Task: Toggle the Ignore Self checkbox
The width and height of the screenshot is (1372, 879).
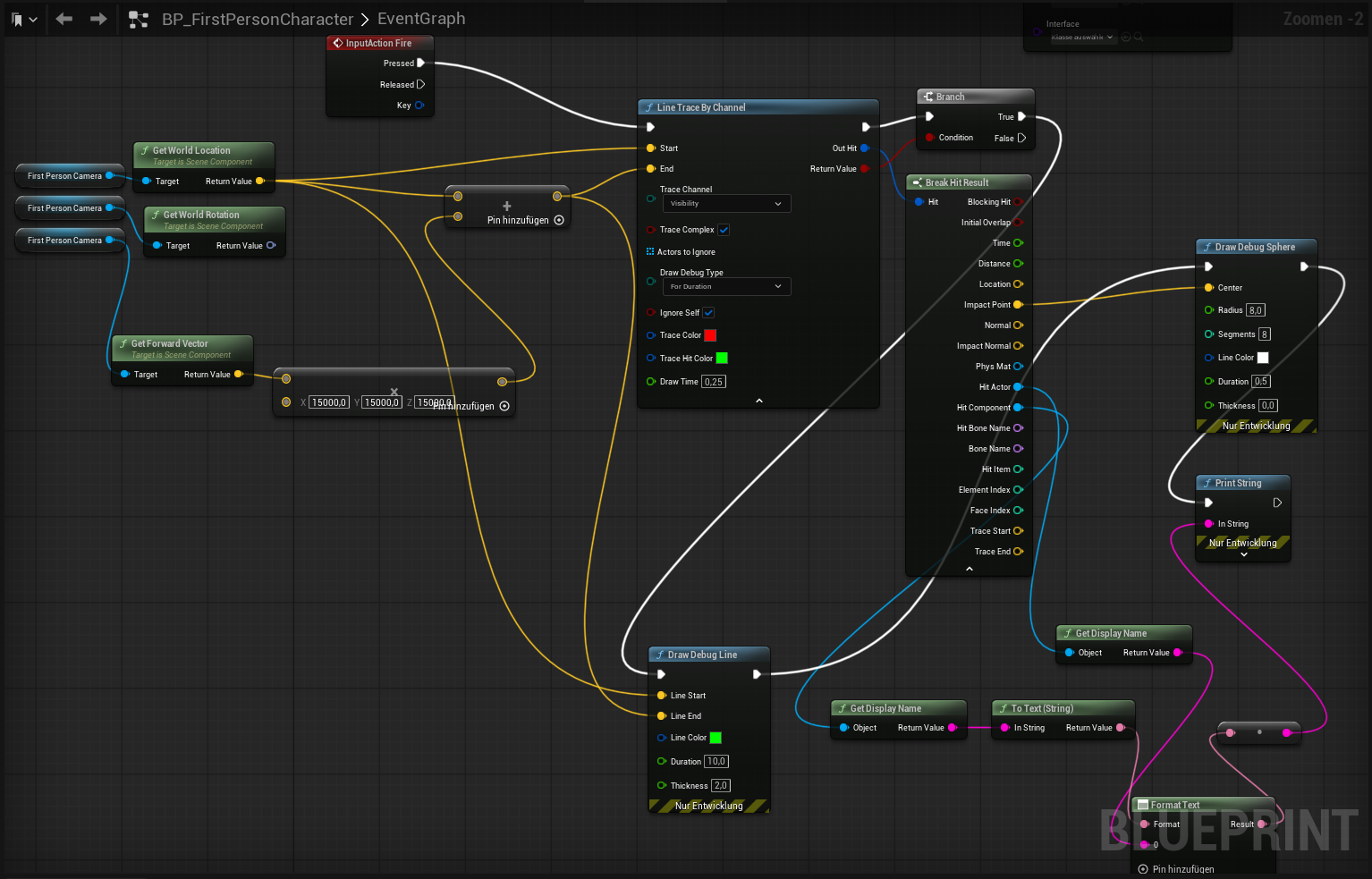Action: point(708,313)
